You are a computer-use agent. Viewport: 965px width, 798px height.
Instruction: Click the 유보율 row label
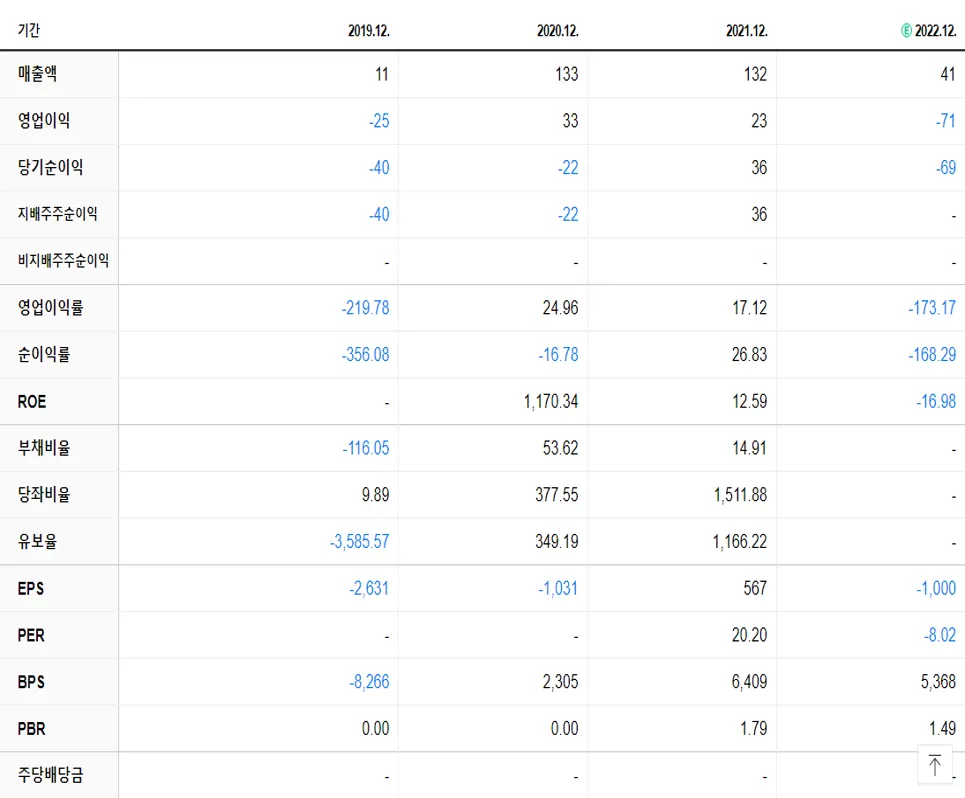(x=36, y=541)
